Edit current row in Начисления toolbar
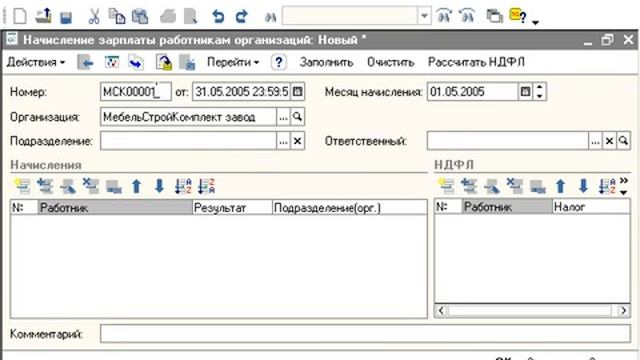640x360 pixels. coord(68,186)
